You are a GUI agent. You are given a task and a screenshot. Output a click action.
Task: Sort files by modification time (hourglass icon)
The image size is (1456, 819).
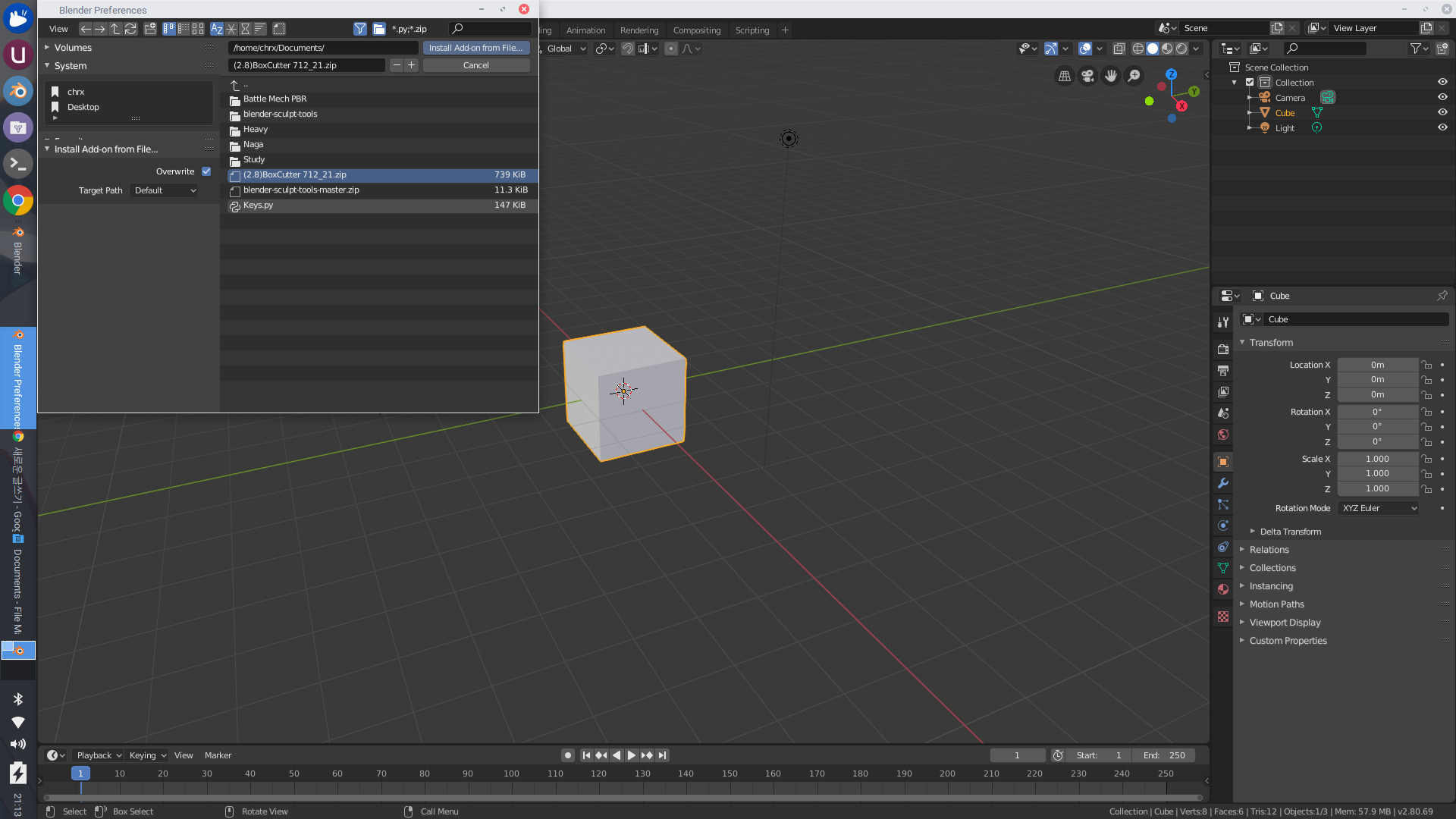245,29
